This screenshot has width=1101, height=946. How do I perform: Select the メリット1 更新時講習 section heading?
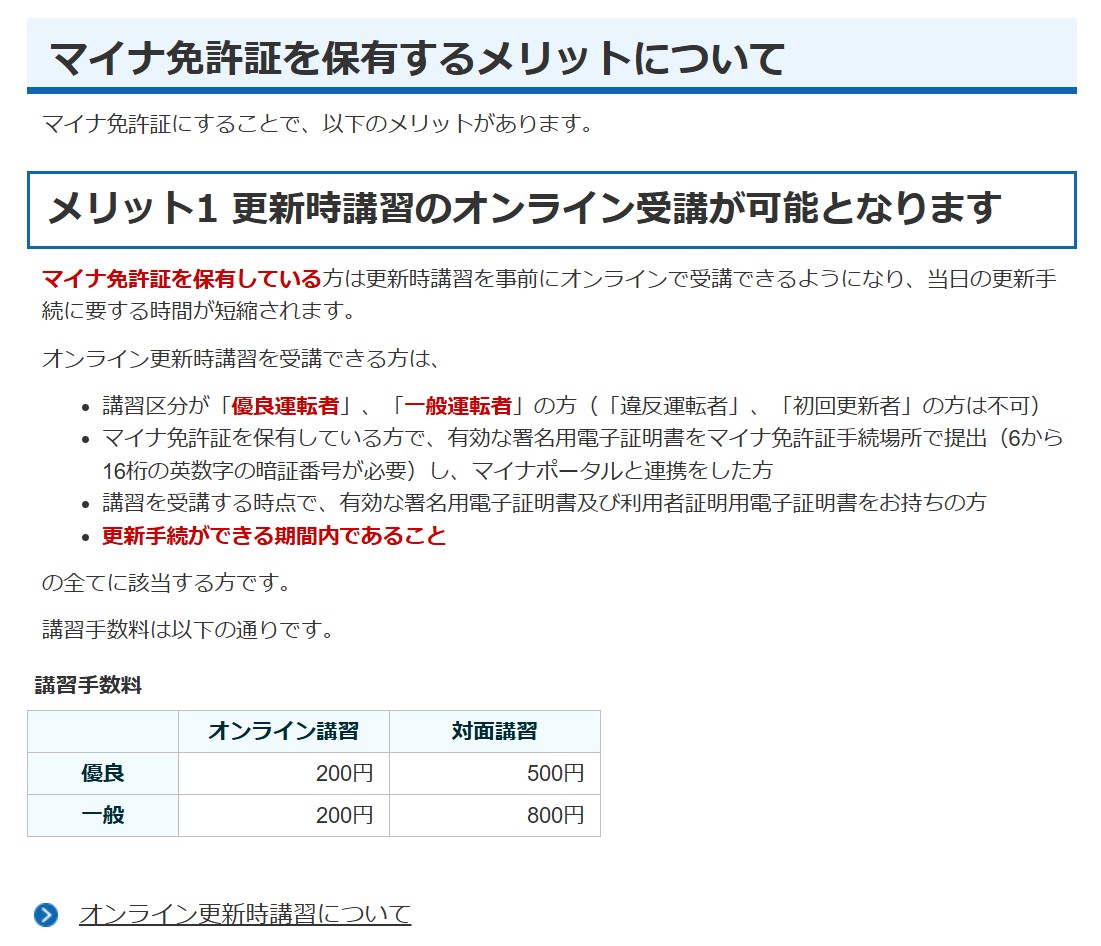tap(524, 209)
